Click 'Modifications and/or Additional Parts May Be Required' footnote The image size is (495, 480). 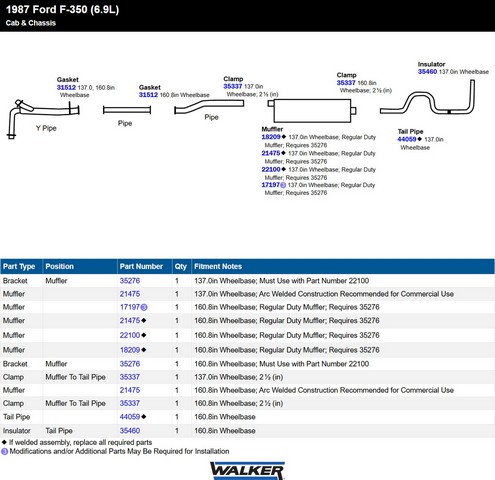coord(119,451)
